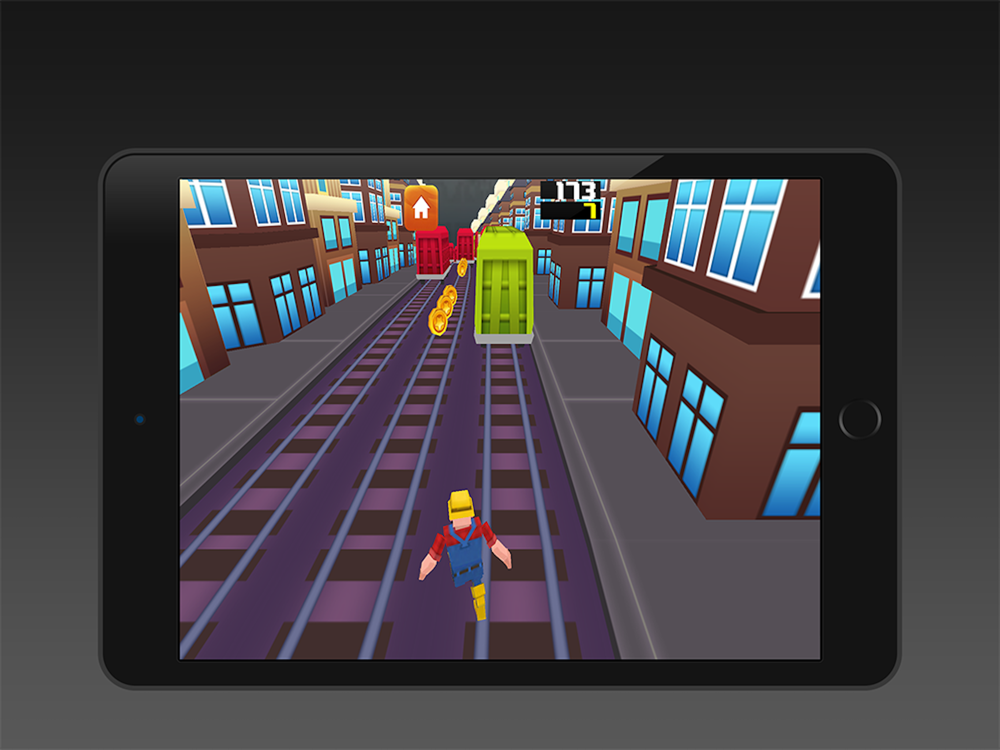Click the yellow coin count 7
Image resolution: width=1000 pixels, height=750 pixels.
point(592,210)
